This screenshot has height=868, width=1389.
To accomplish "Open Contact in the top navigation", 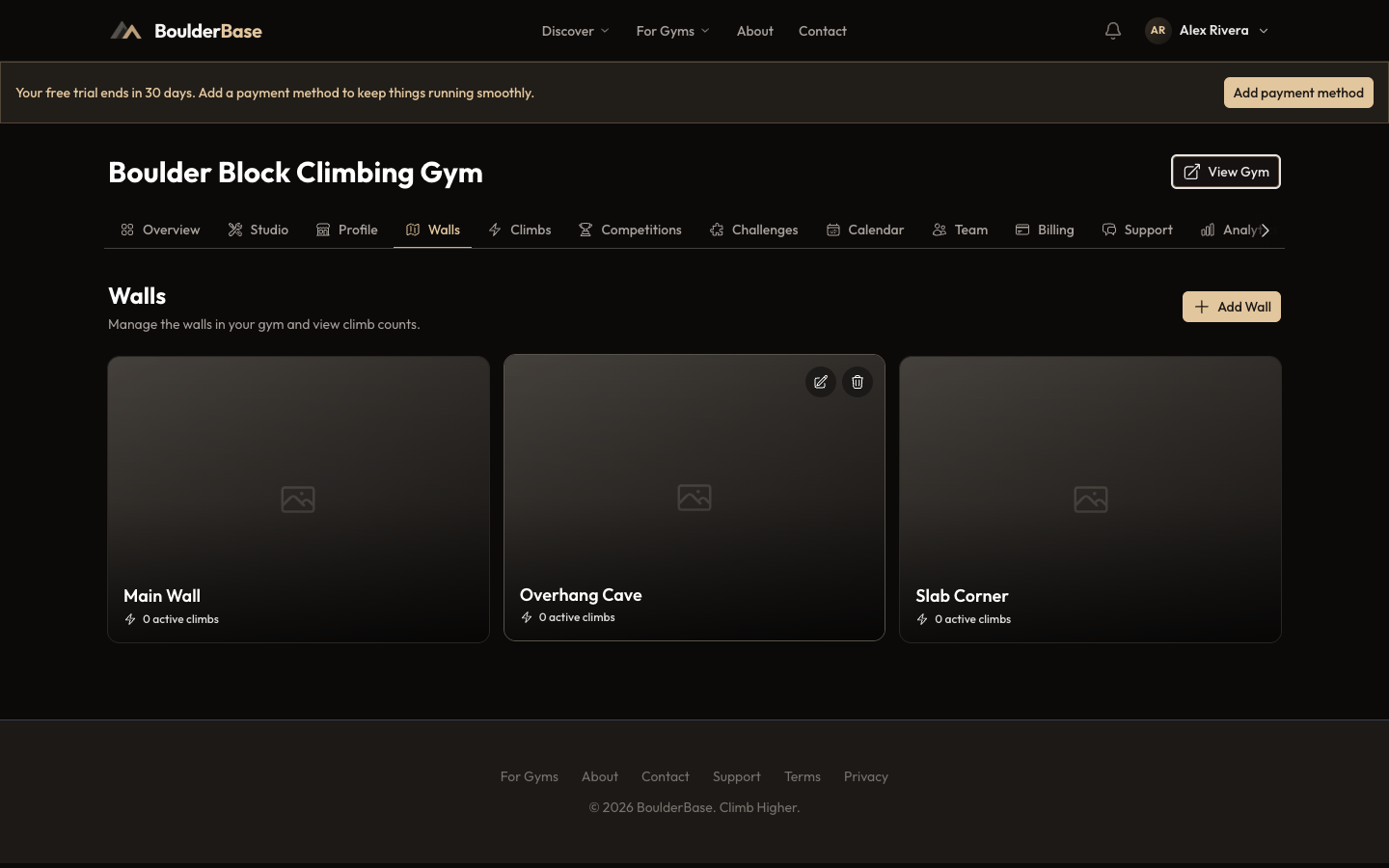I will click(x=823, y=31).
